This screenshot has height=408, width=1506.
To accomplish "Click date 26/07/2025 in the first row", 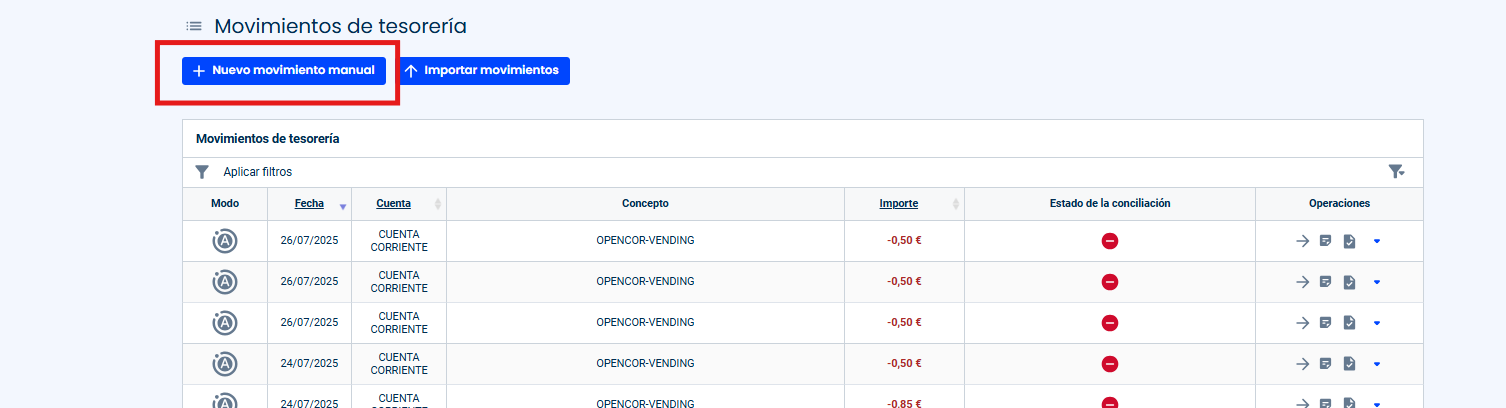I will 309,241.
